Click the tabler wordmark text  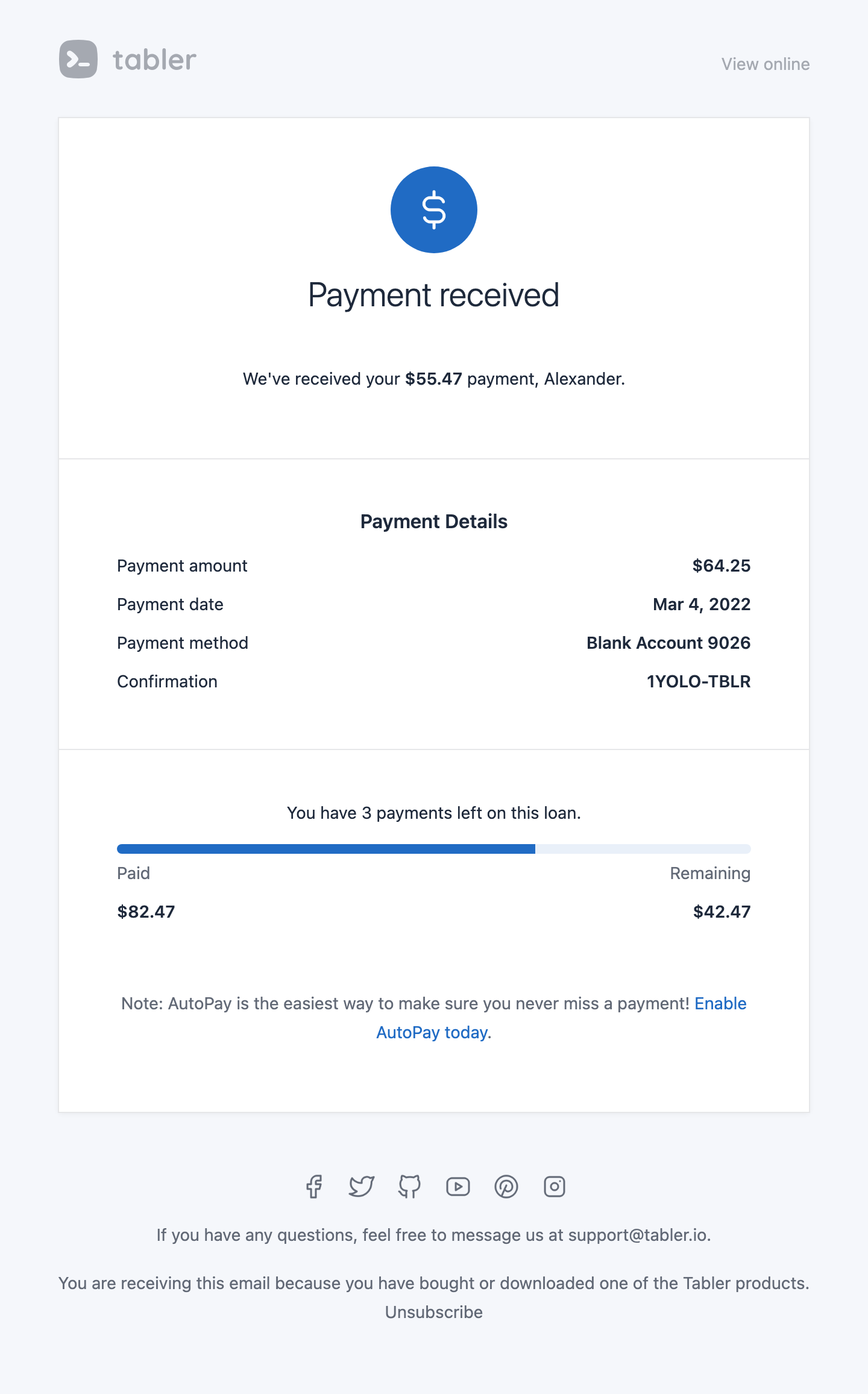(x=154, y=60)
